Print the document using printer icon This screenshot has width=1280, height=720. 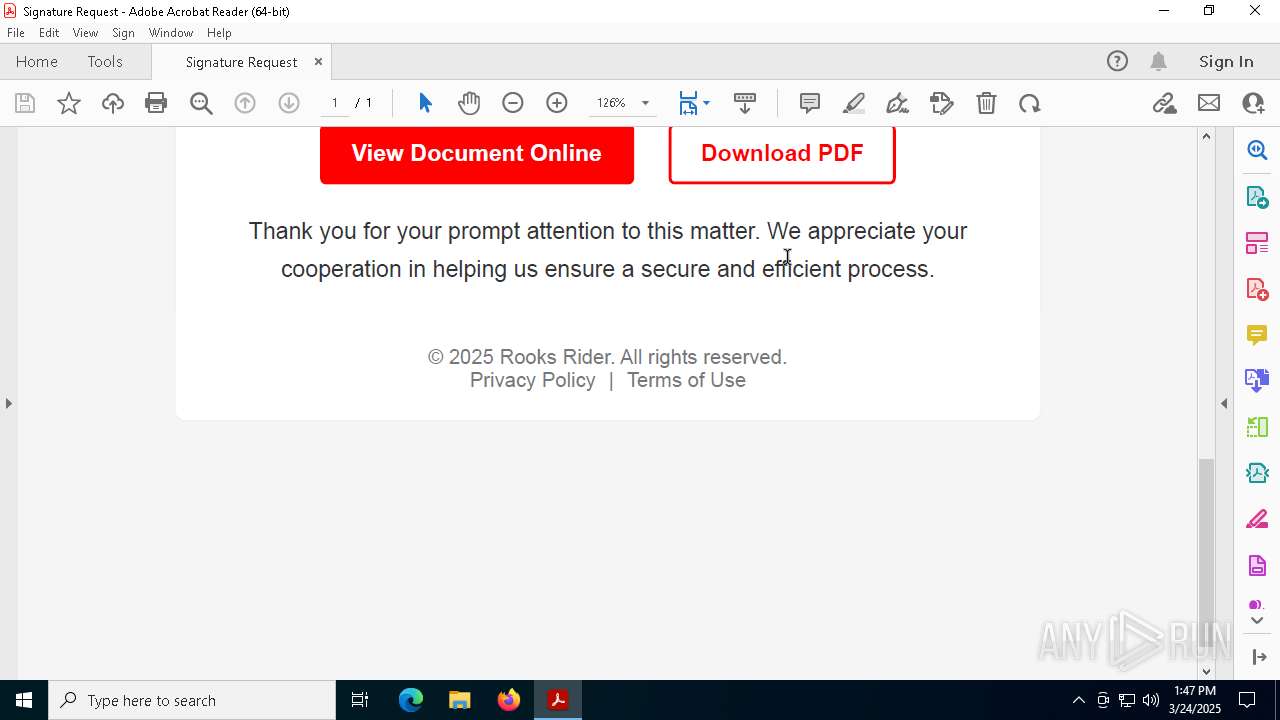[x=156, y=103]
